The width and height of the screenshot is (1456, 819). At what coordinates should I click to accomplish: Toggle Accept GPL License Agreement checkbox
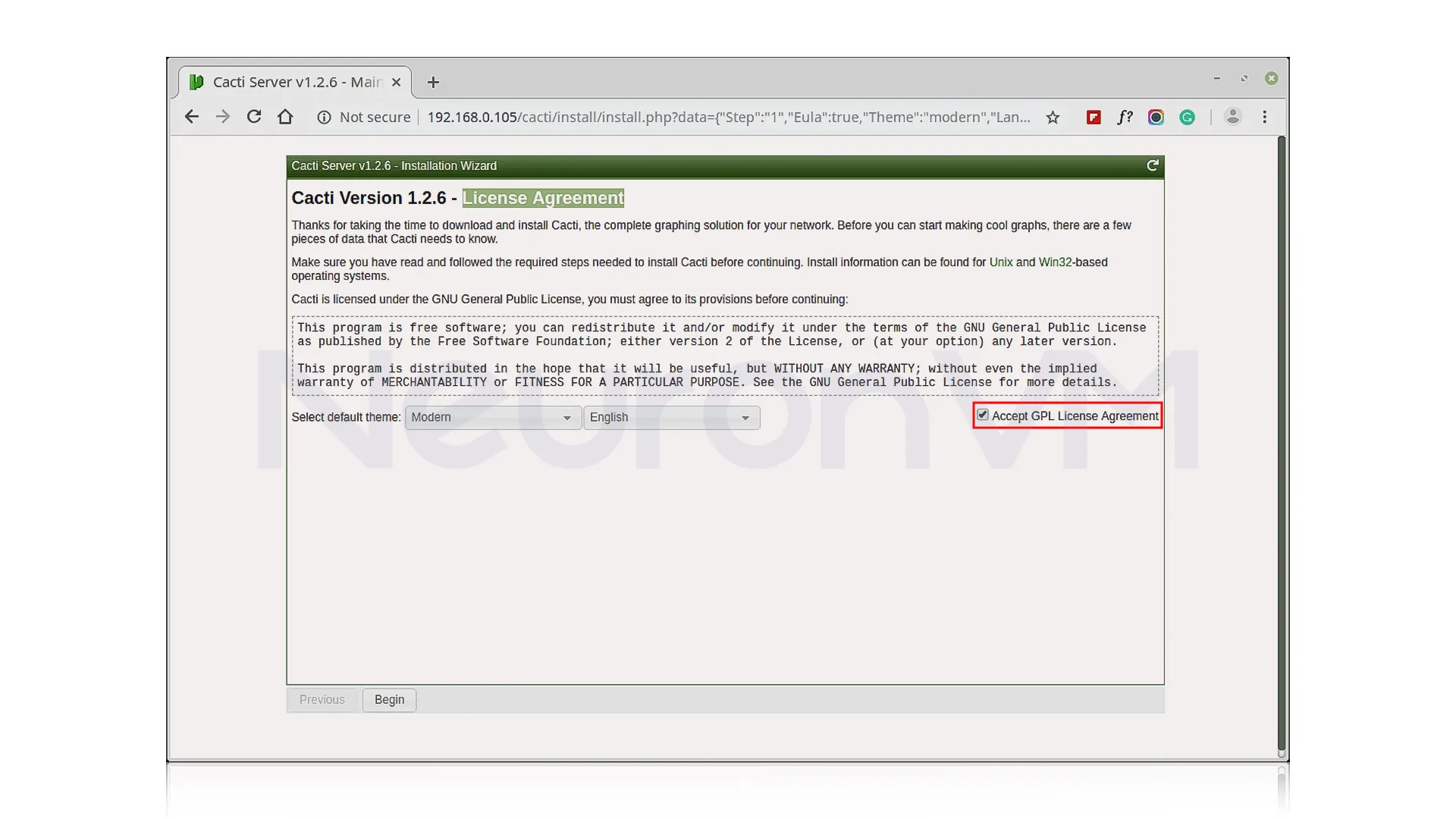tap(983, 415)
